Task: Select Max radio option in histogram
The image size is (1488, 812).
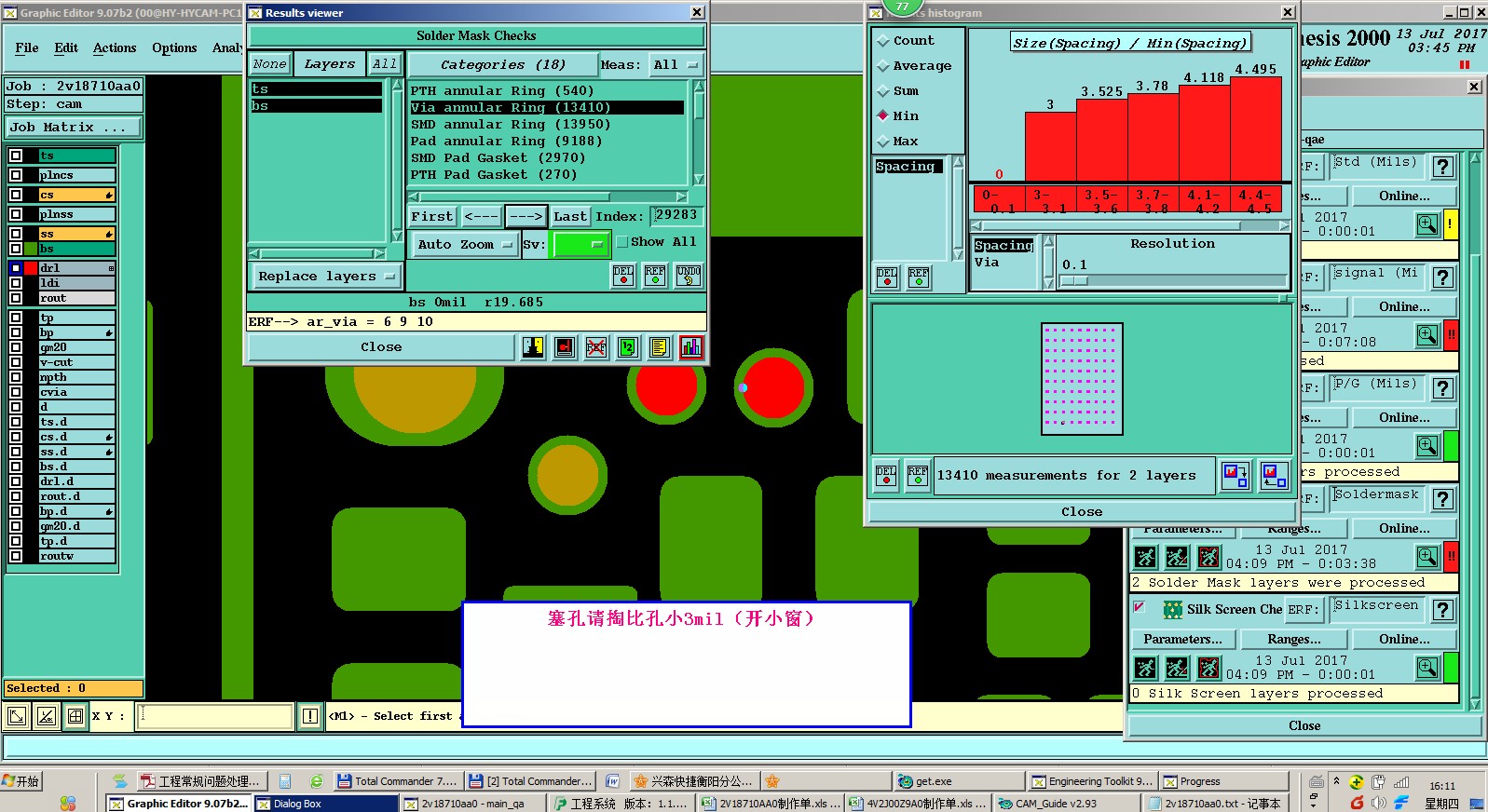Action: [x=883, y=142]
